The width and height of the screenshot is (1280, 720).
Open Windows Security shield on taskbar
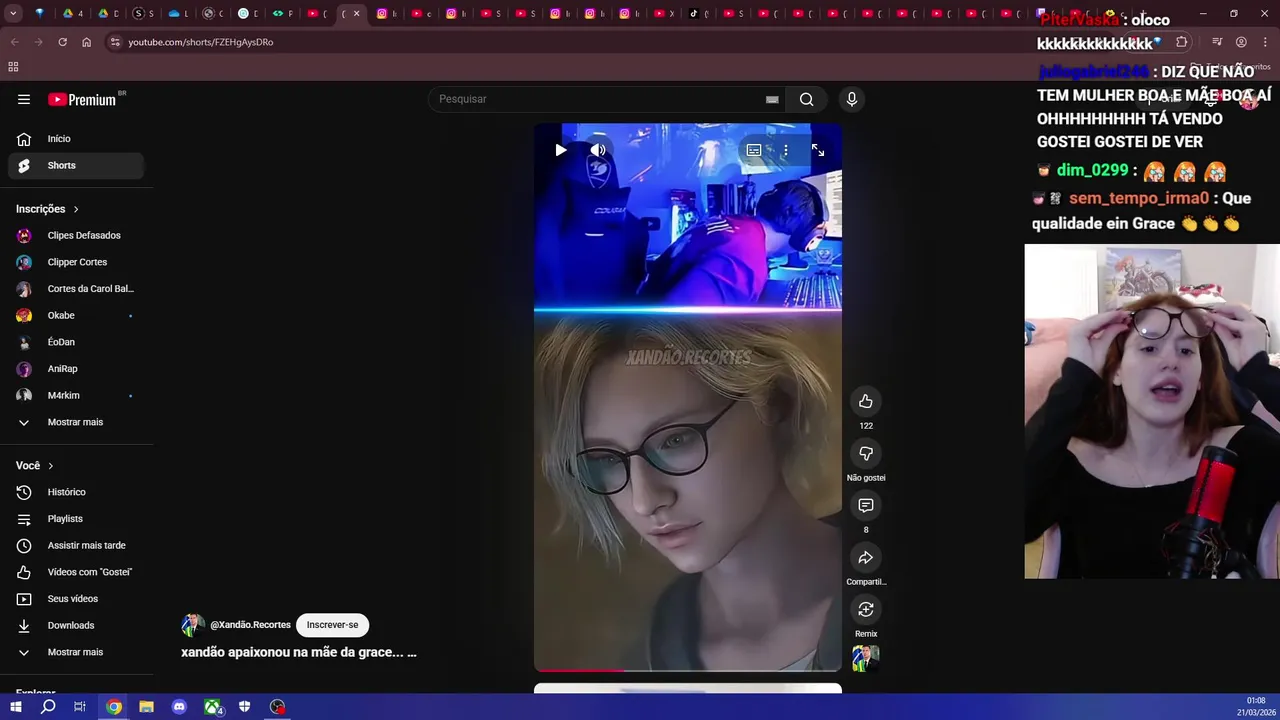point(245,707)
